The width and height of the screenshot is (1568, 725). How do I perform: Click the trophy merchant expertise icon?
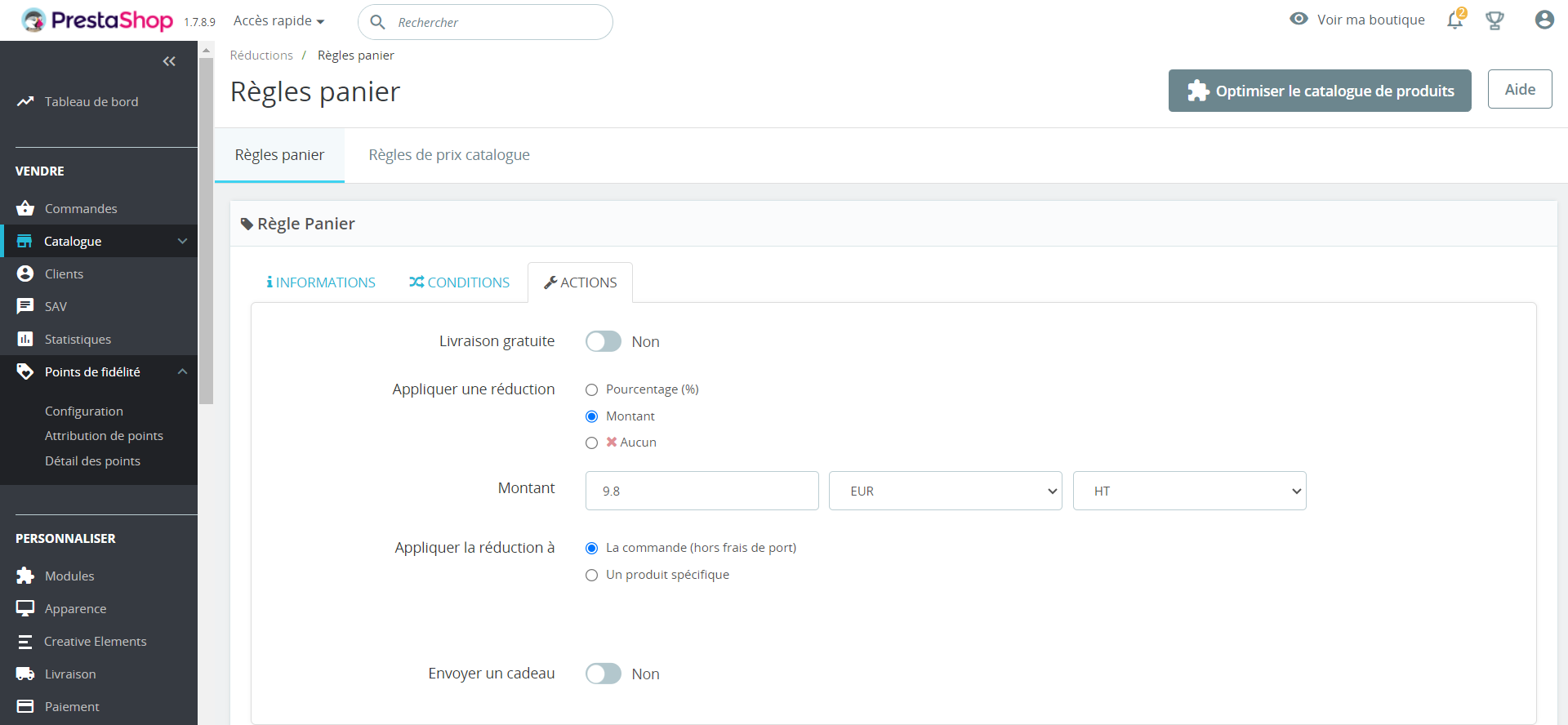(1494, 20)
